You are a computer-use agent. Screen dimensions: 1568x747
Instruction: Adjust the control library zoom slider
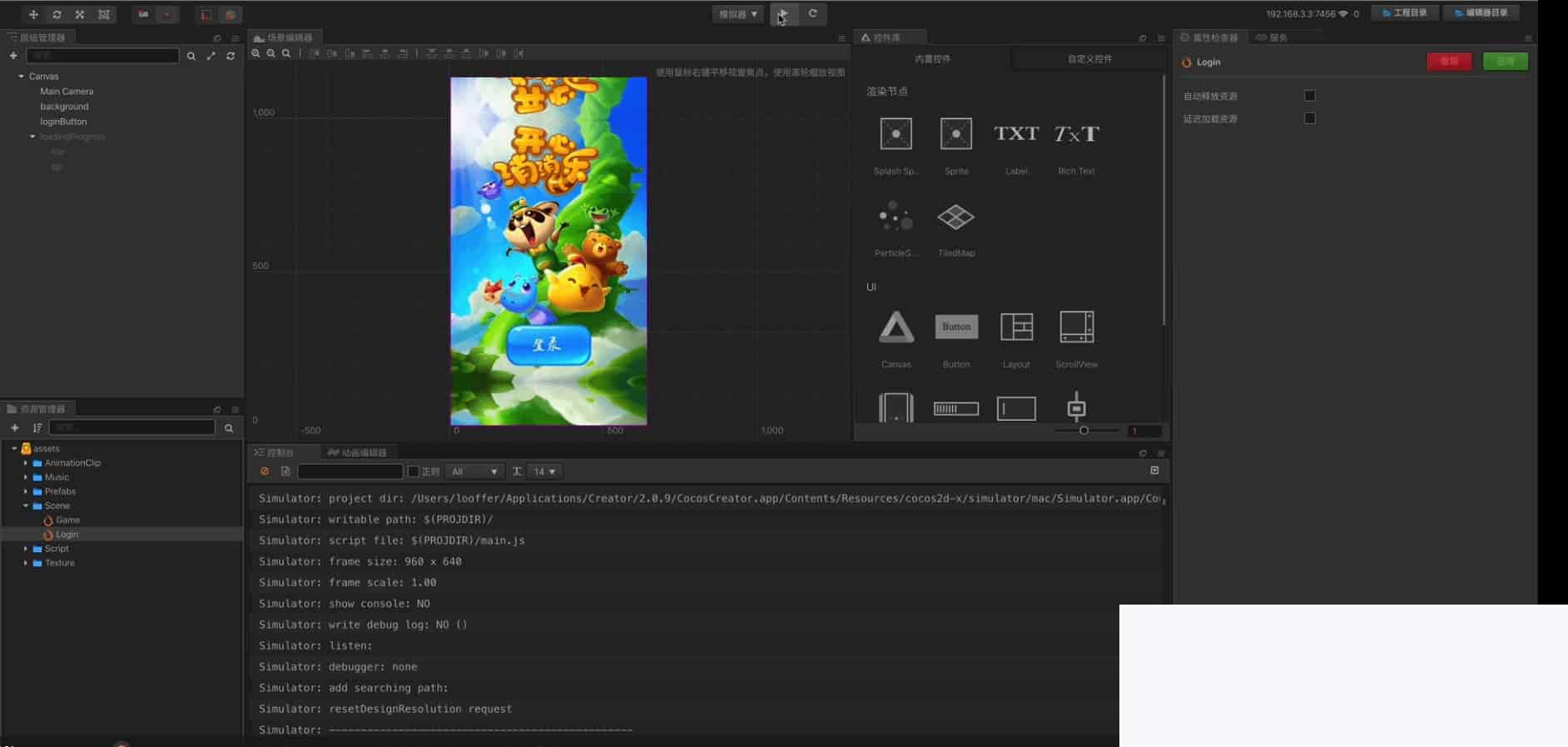pyautogui.click(x=1084, y=431)
